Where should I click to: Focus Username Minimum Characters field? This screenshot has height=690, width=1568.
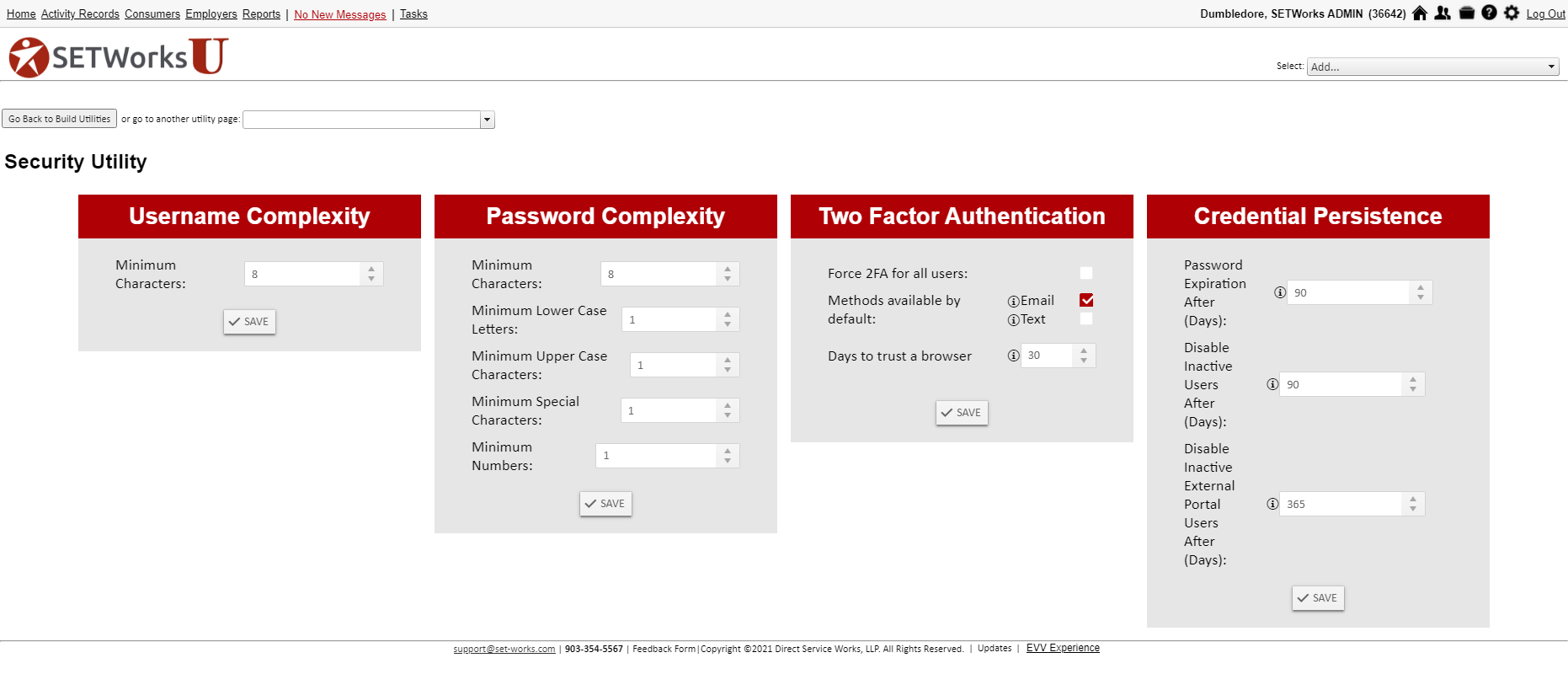tap(304, 274)
